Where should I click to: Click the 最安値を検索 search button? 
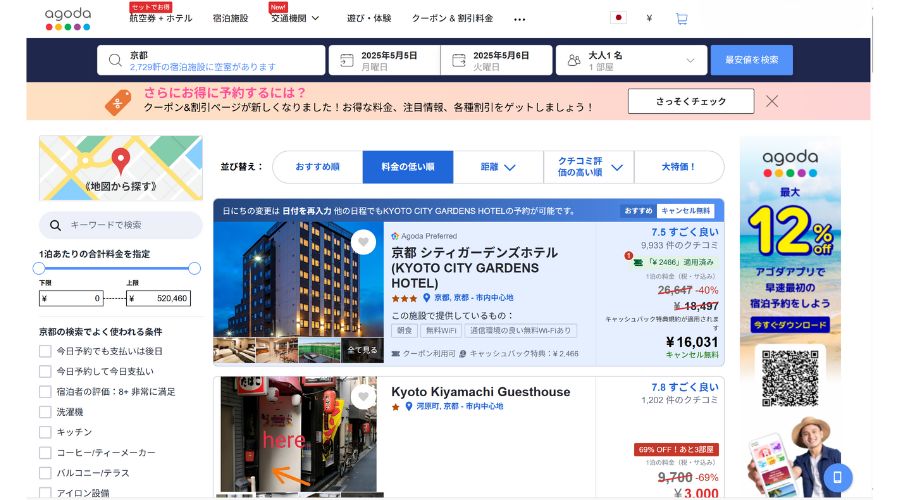pos(751,60)
